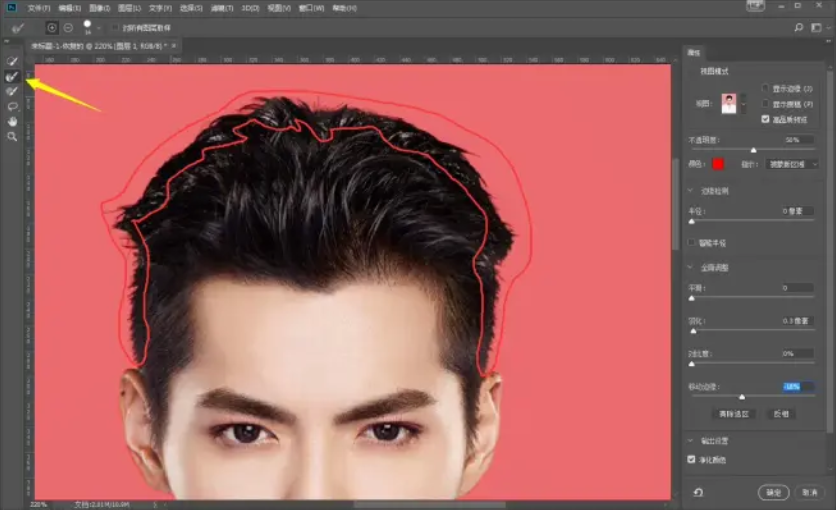Toggle the 显示边缘 (Show Edge) checkbox
This screenshot has height=510, width=836.
click(x=766, y=89)
